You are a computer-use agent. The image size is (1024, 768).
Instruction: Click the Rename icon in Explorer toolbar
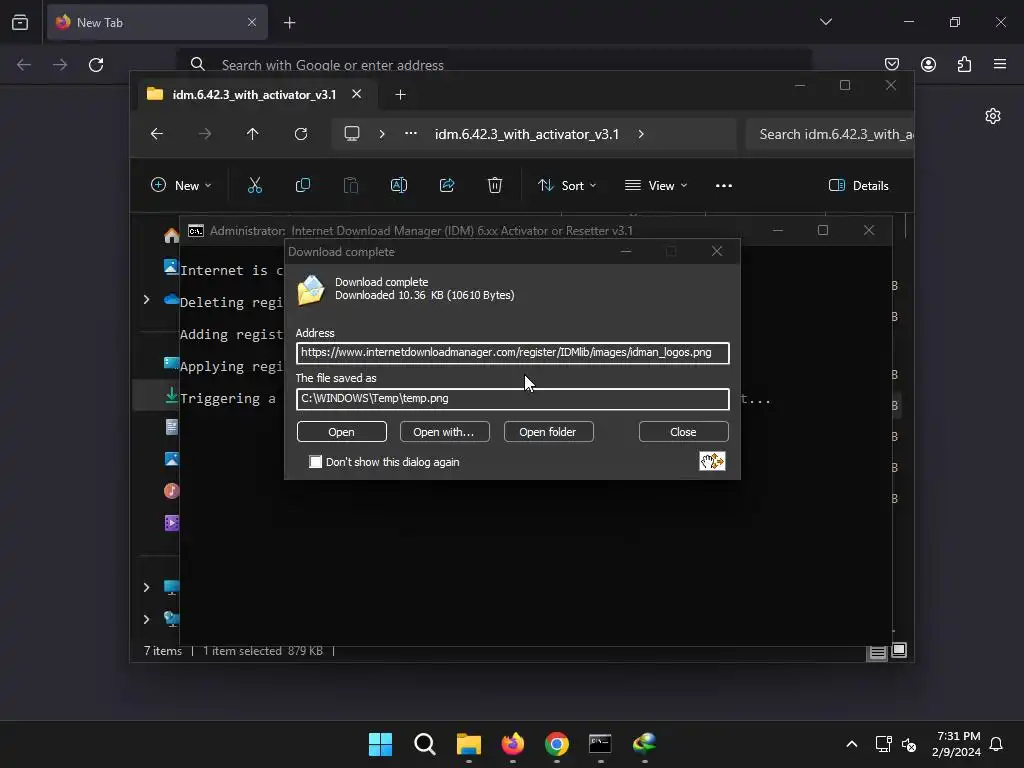tap(398, 185)
